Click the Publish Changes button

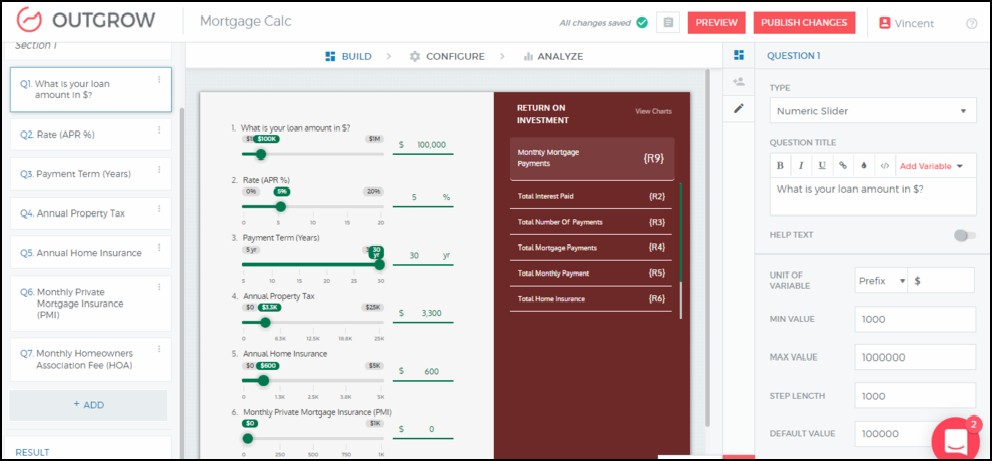coord(803,23)
